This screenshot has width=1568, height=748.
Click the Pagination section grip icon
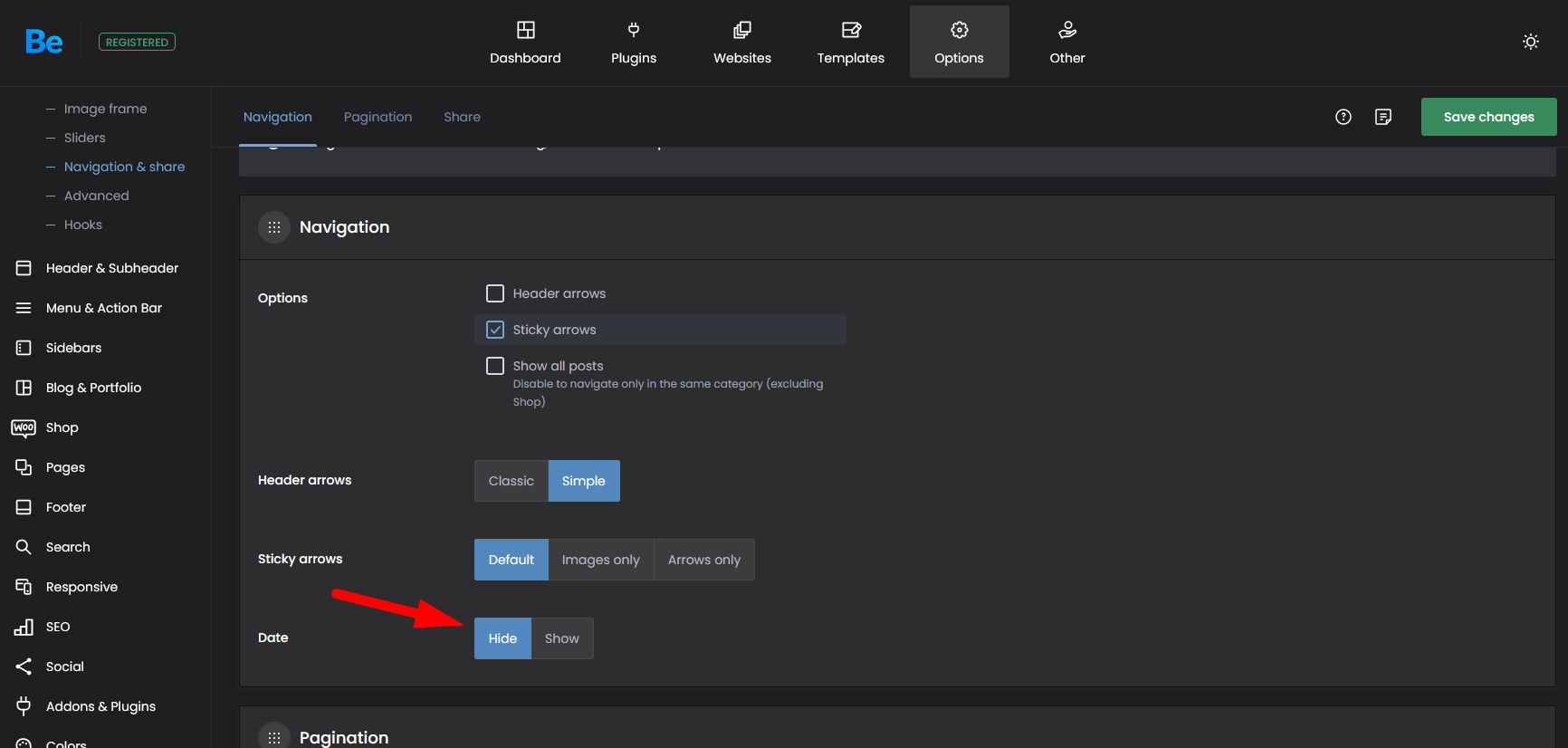click(274, 737)
